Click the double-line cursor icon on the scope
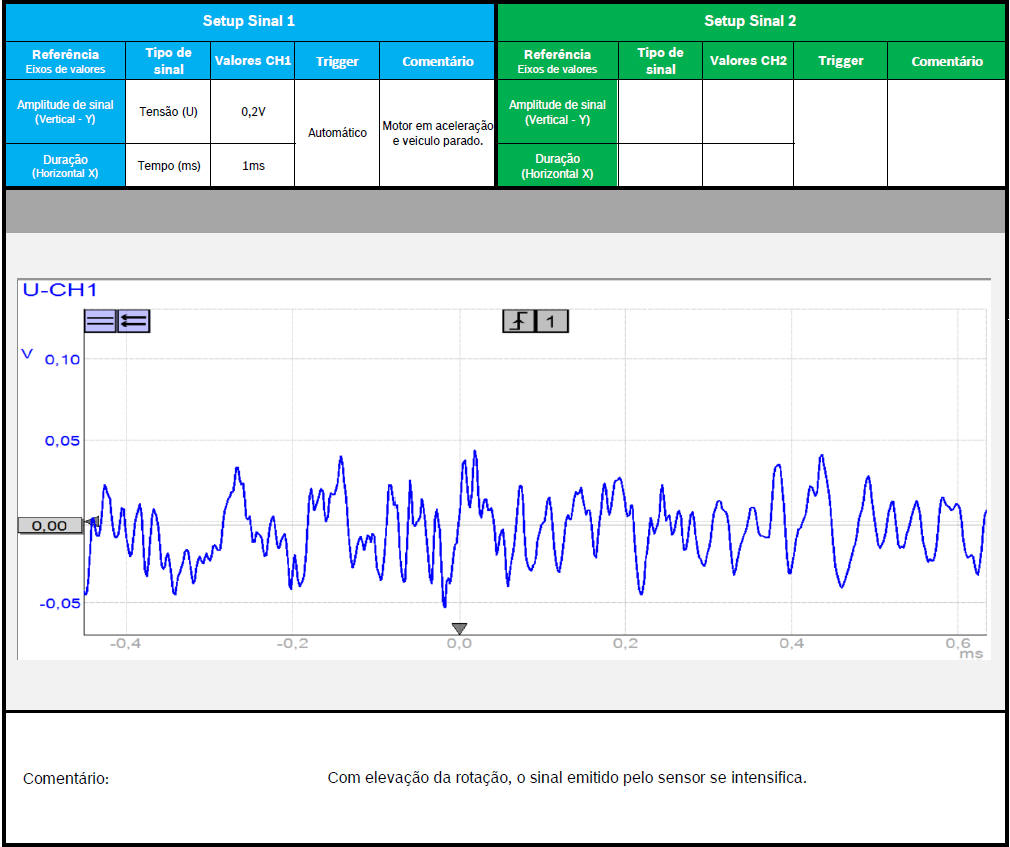1010x847 pixels. click(100, 321)
